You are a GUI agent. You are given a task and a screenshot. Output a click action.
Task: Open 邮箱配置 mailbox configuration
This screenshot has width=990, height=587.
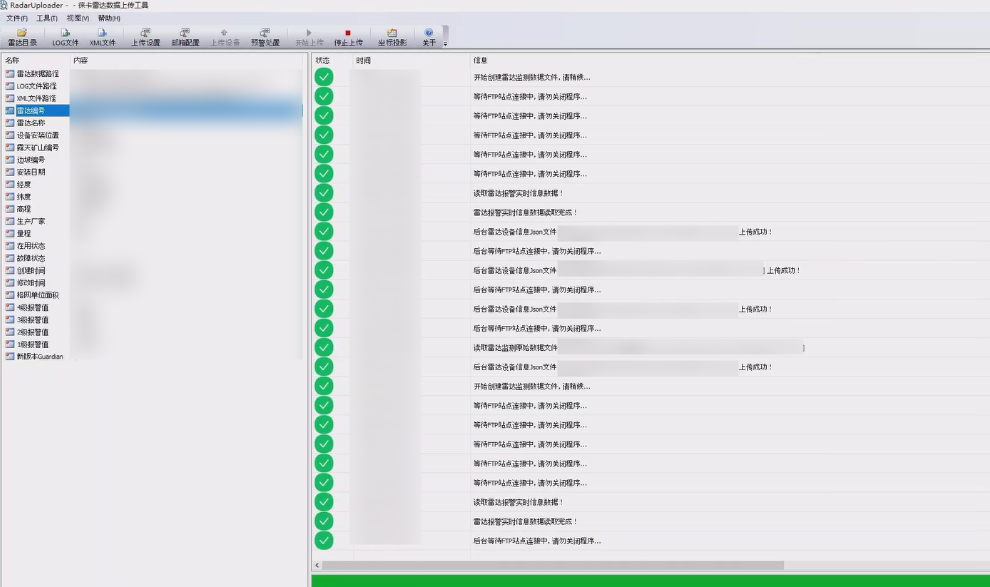[x=185, y=38]
